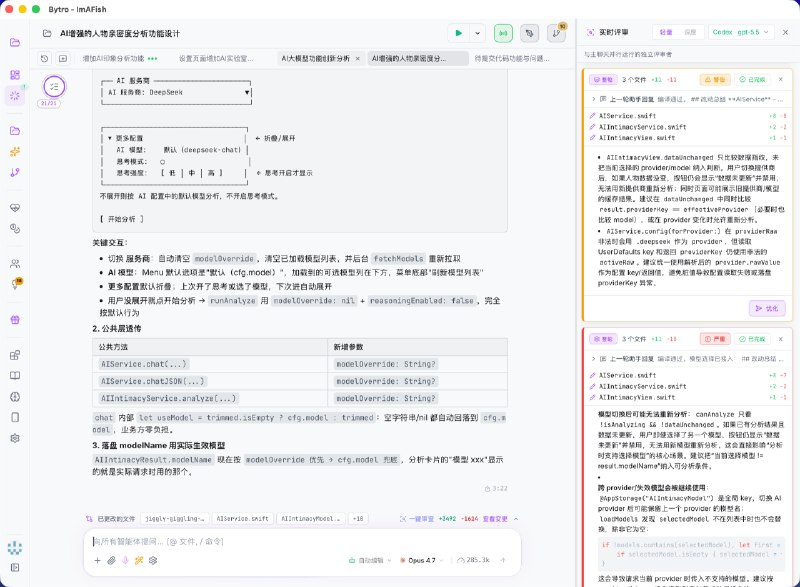Click the history clock icon before the tabs
The image size is (800, 587).
point(45,59)
